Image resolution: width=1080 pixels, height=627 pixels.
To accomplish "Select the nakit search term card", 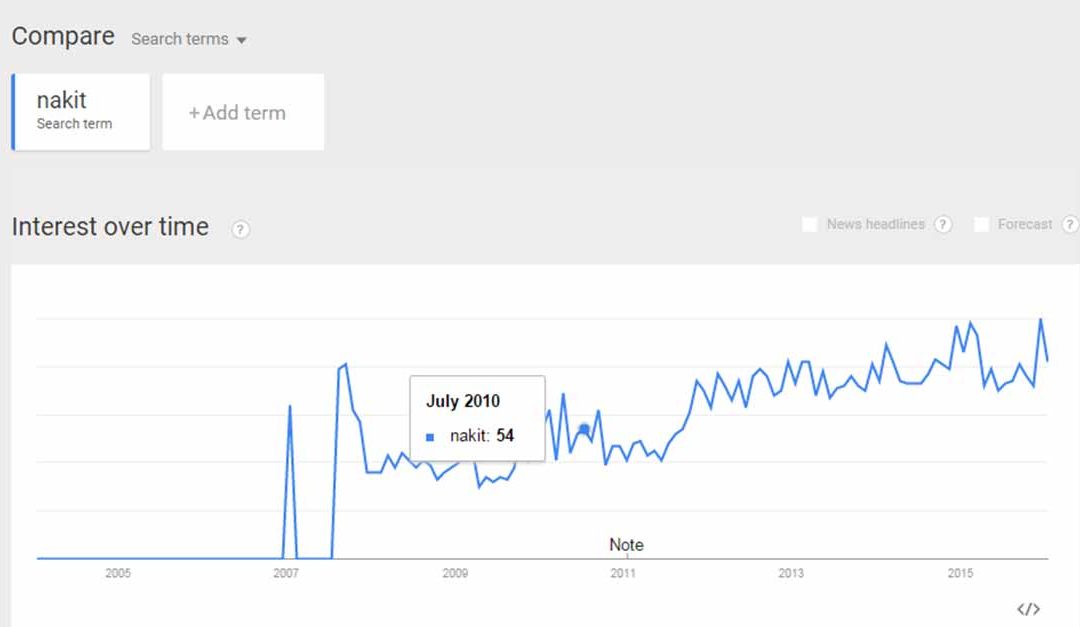I will click(81, 112).
